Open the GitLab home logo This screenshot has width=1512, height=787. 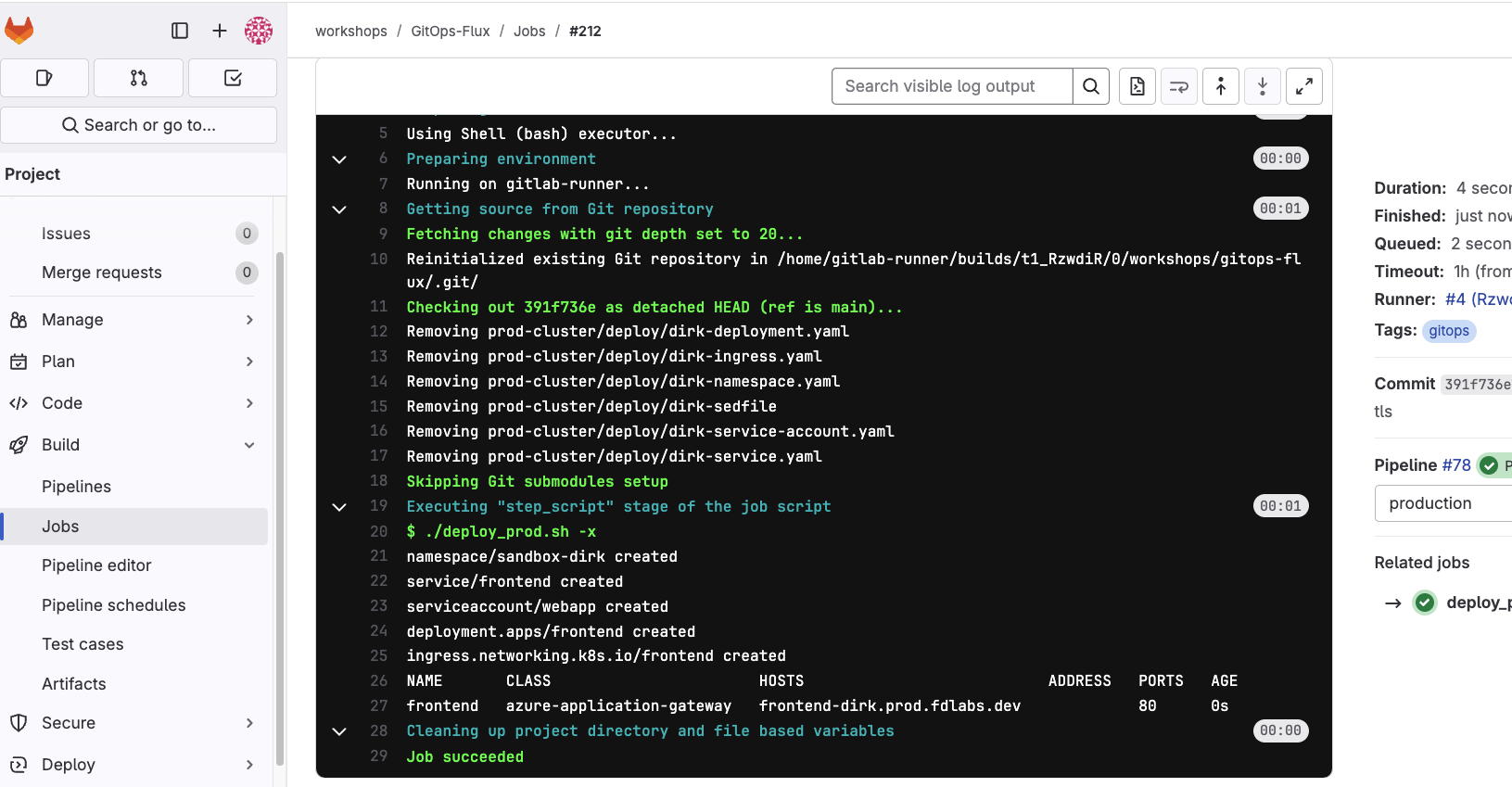[19, 31]
